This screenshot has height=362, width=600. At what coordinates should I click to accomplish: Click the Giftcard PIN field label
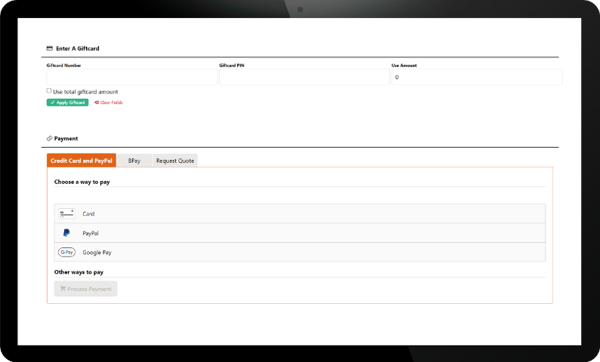tap(232, 65)
